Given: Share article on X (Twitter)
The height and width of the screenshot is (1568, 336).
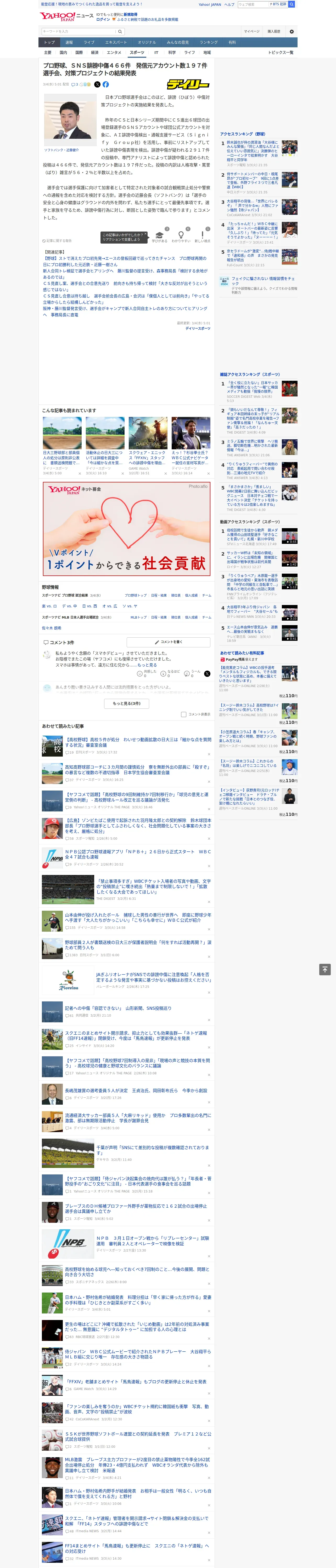Looking at the screenshot, I should click(97, 85).
